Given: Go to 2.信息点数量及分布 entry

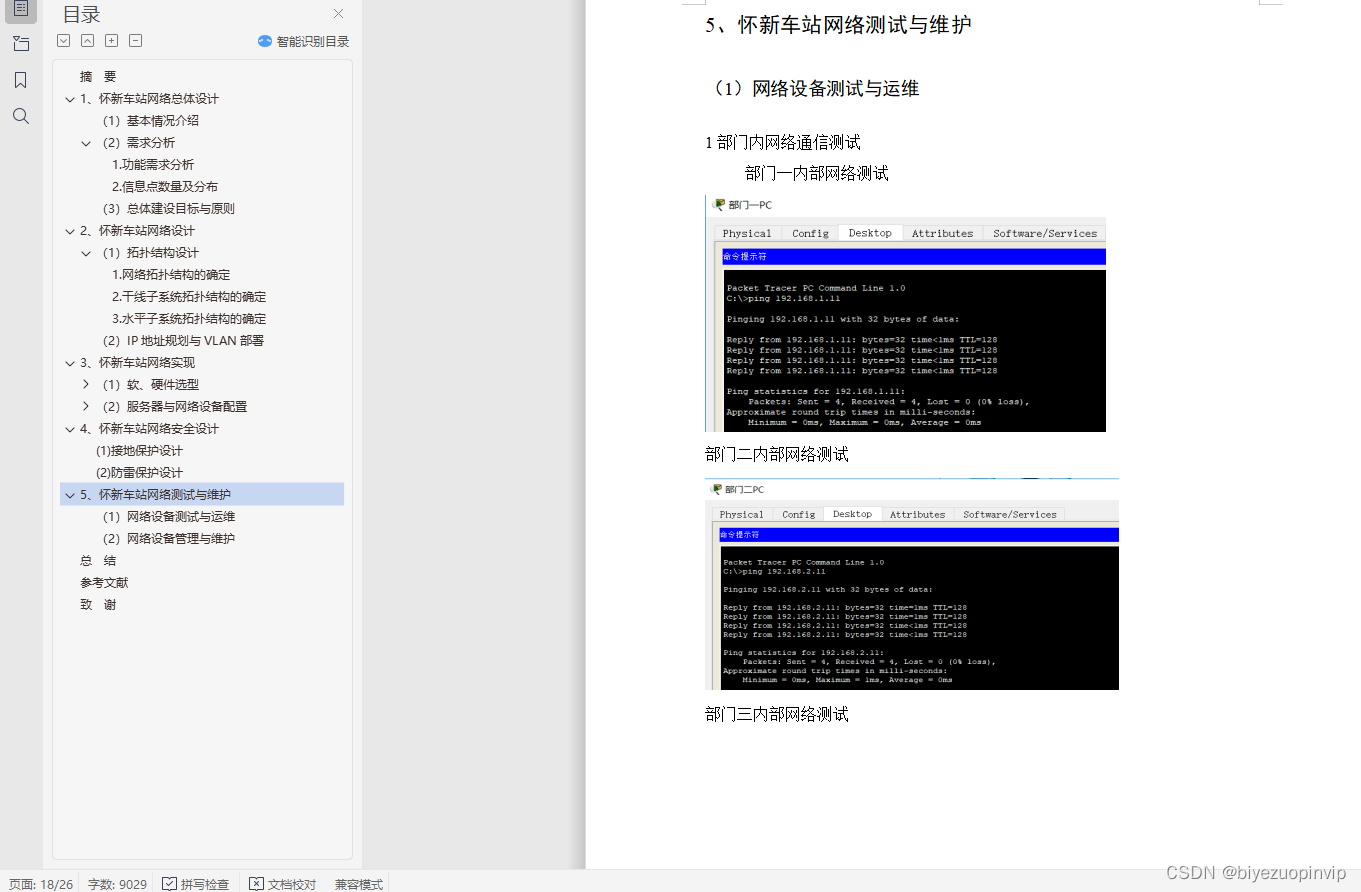Looking at the screenshot, I should tap(165, 187).
